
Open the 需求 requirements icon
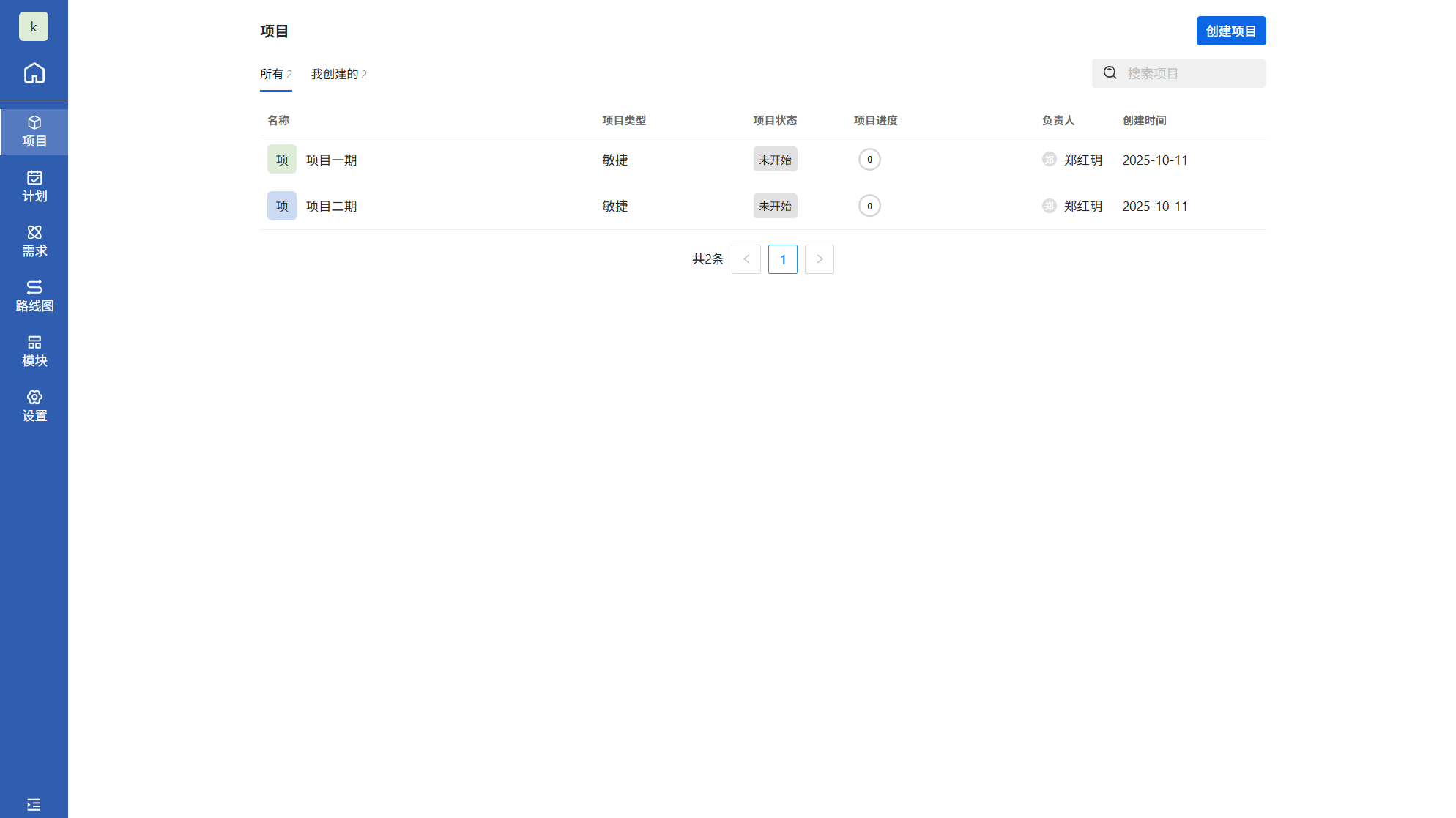click(34, 241)
